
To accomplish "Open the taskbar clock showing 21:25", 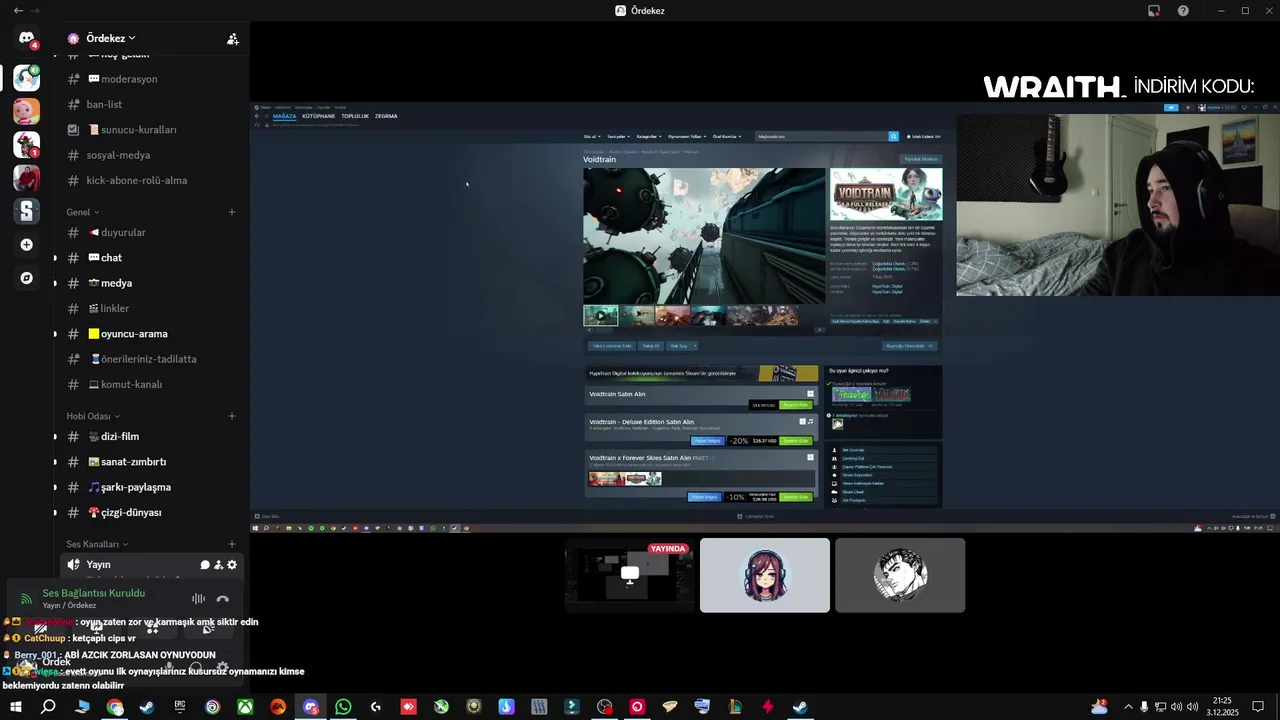I will (x=1222, y=707).
